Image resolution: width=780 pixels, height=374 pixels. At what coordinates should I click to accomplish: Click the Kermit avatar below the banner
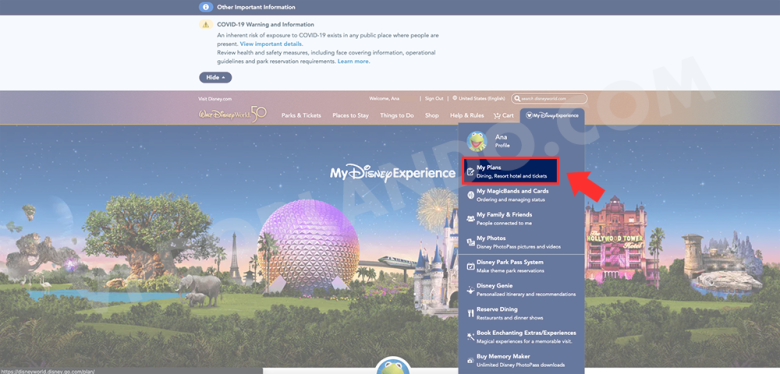click(x=393, y=366)
